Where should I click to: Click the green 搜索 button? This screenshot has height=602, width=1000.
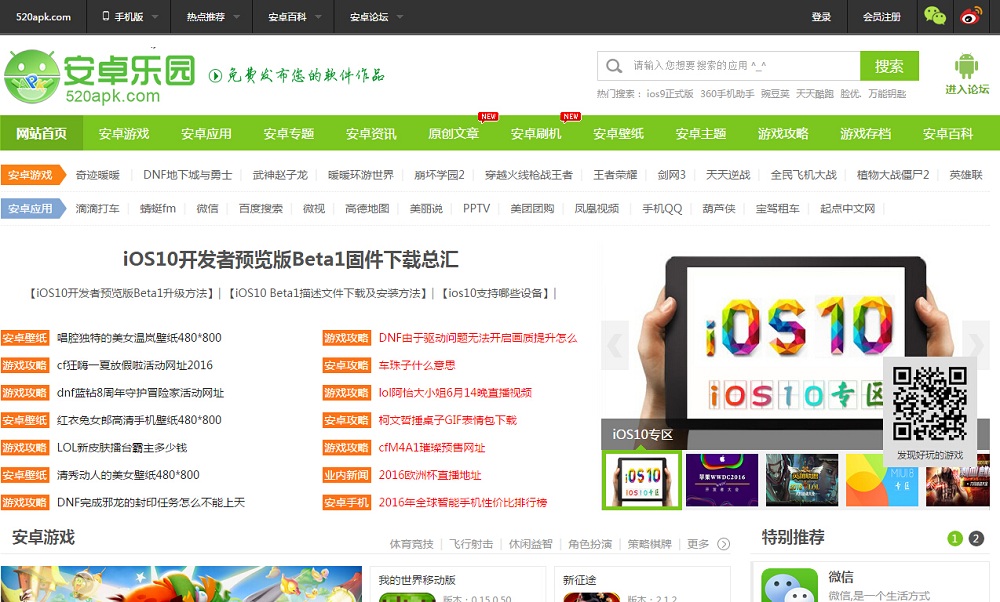point(889,66)
